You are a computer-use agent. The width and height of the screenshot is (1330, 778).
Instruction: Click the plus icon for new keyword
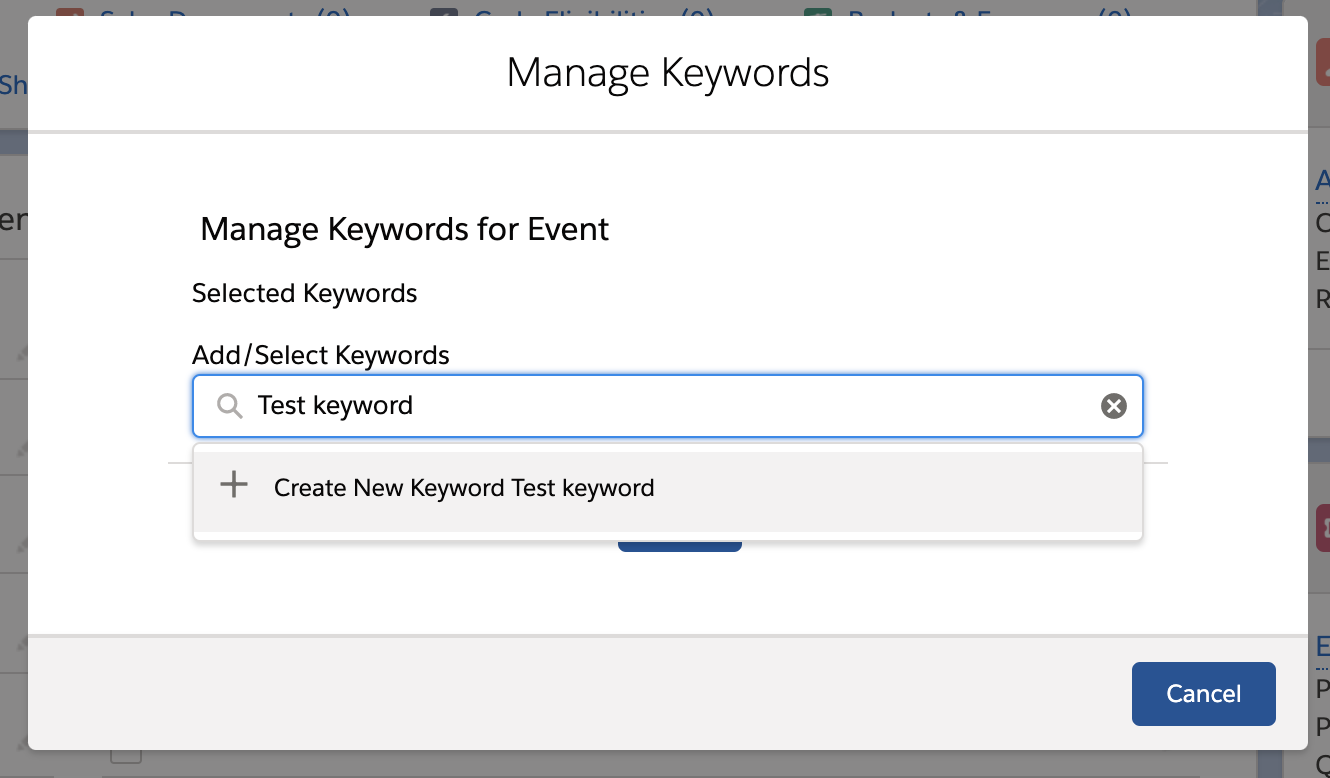(x=234, y=486)
